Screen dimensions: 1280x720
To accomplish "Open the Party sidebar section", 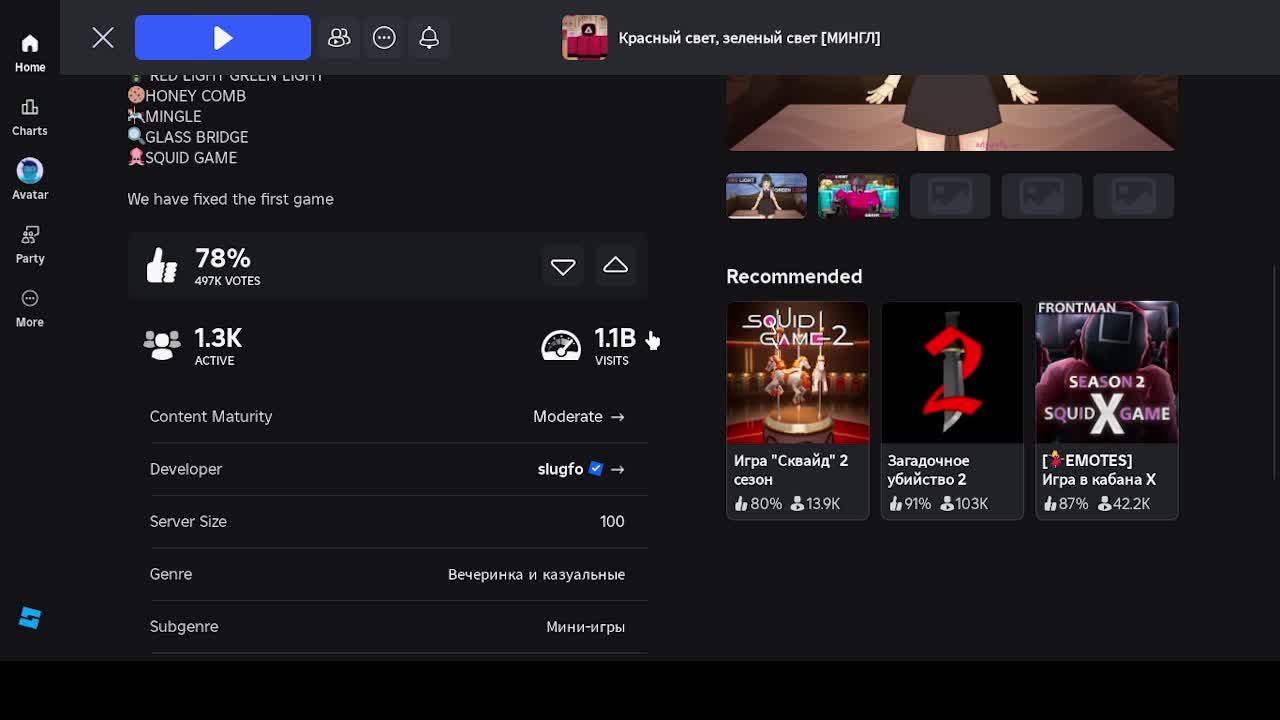I will tap(30, 244).
